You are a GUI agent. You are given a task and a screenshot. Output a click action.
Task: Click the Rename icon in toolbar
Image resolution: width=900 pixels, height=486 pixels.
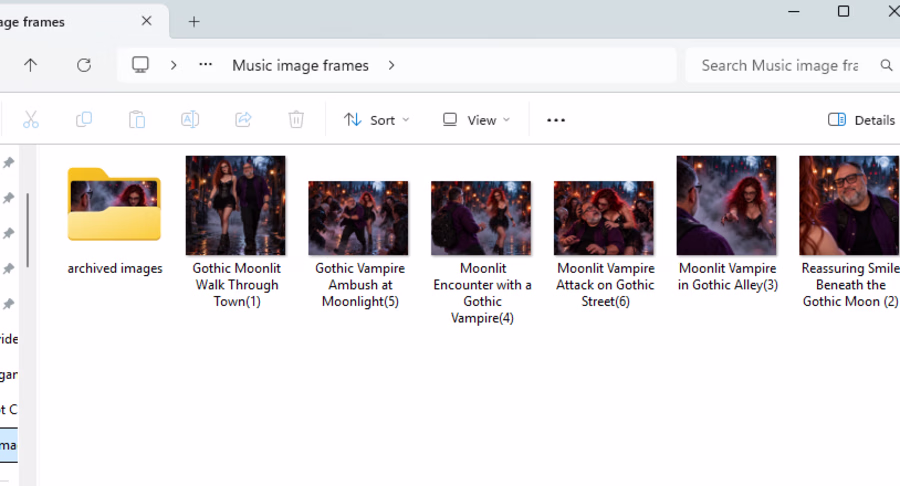tap(190, 119)
